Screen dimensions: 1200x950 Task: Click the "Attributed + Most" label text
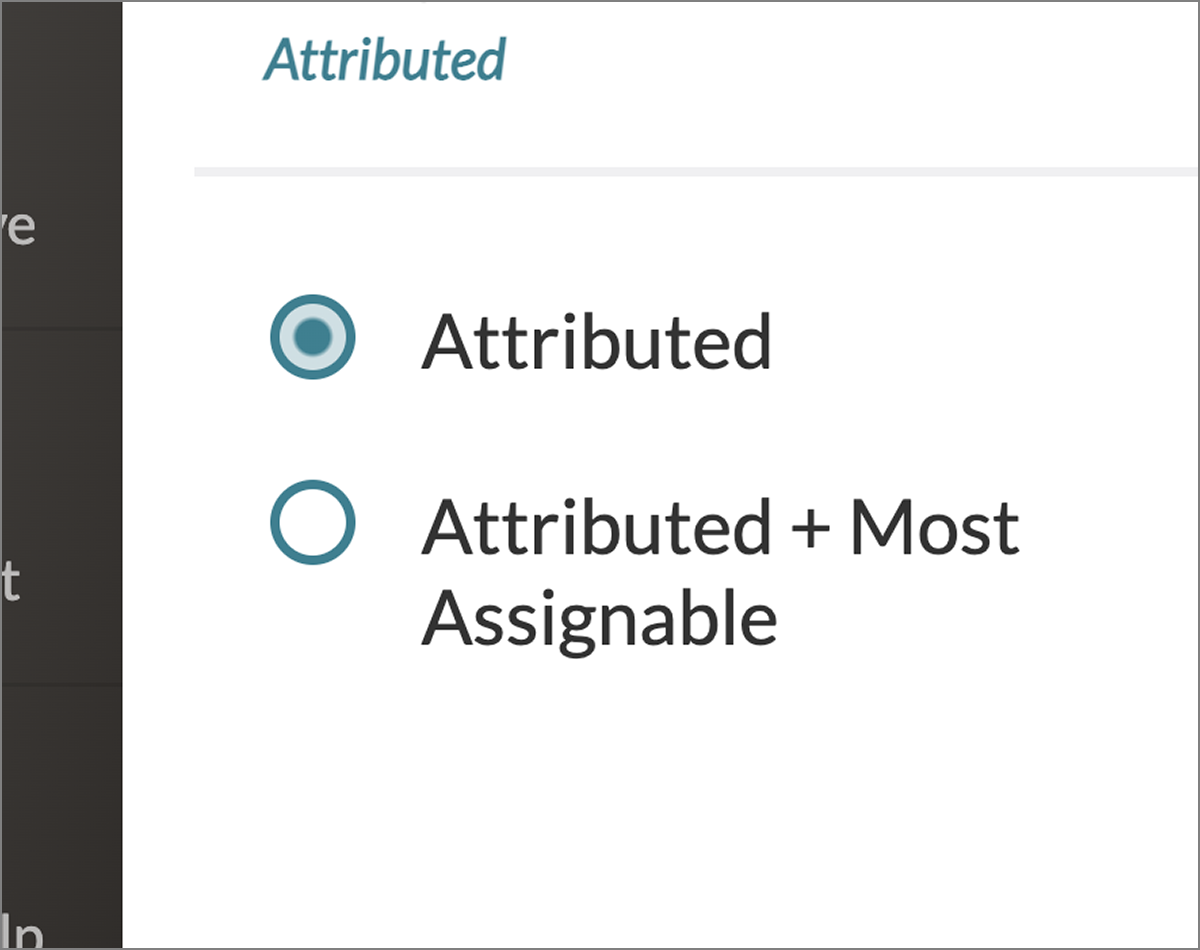(x=720, y=527)
